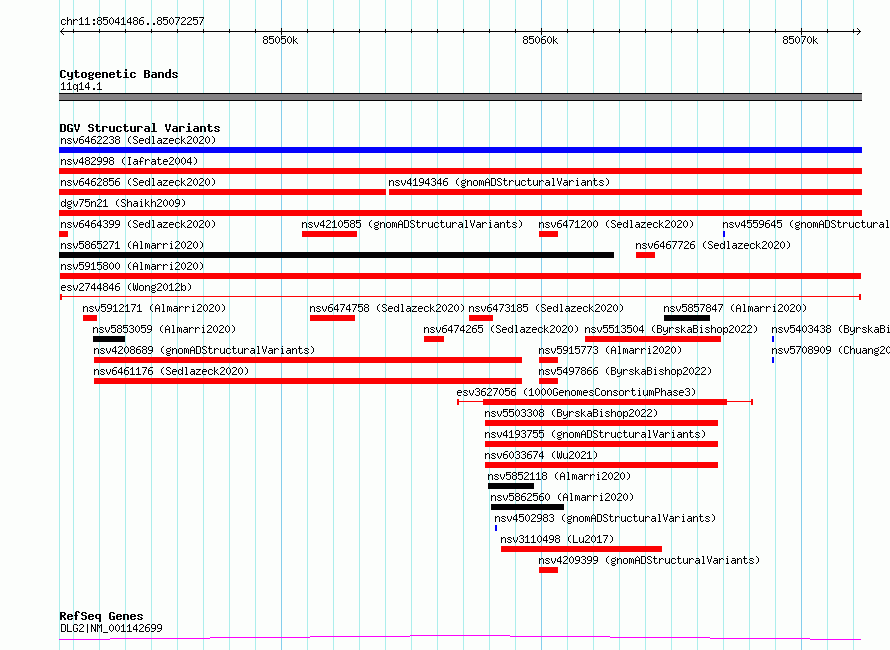Click the nsv5497866 (ByrskaBishop2022) label
Viewport: 890px width, 650px height.
coord(625,371)
